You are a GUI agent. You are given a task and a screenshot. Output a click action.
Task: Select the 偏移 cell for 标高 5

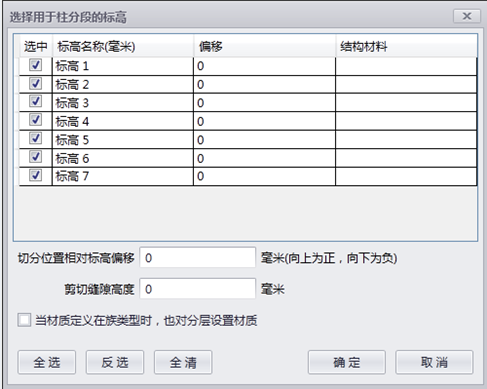264,140
